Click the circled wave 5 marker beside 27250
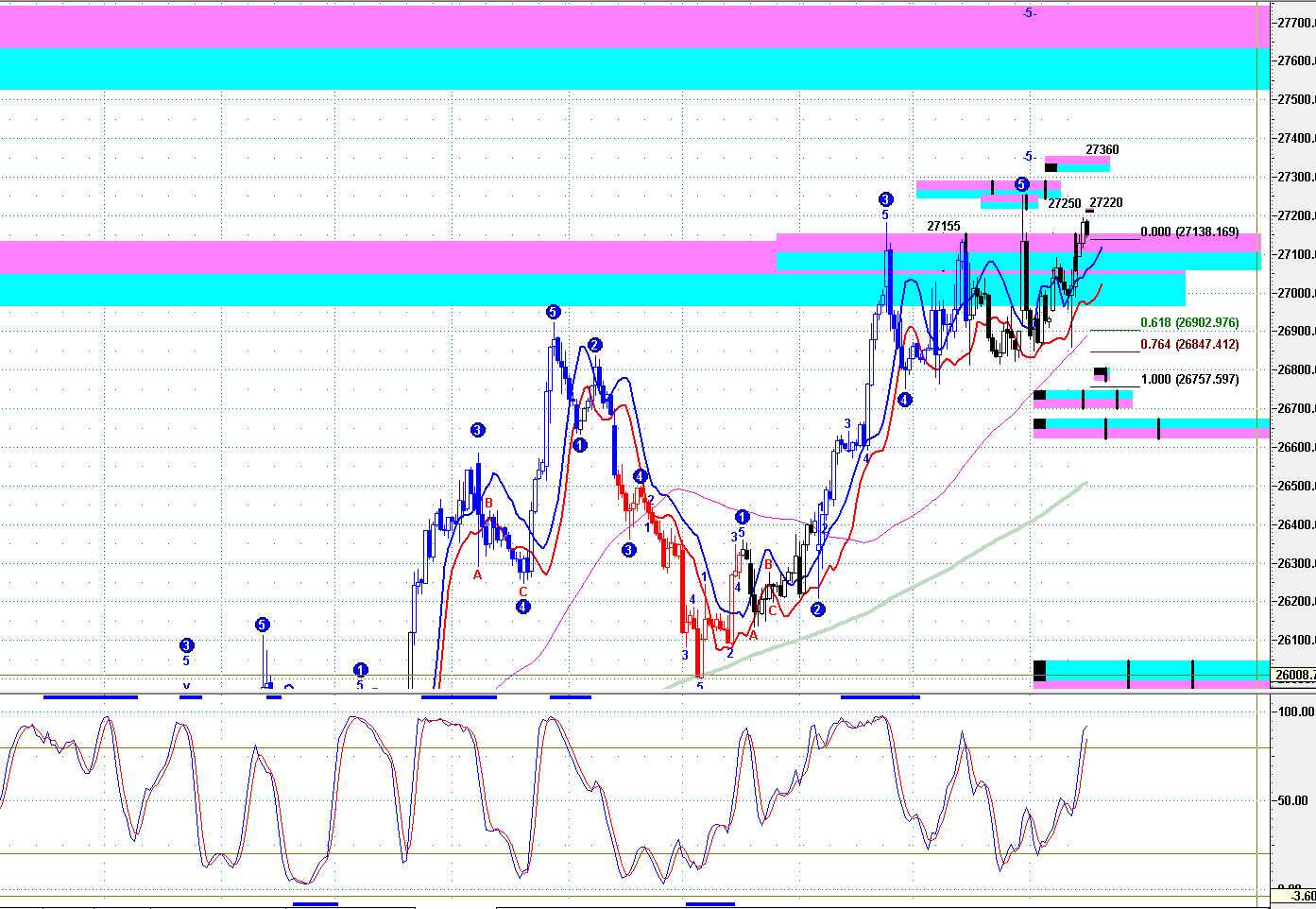This screenshot has width=1316, height=909. 1022,184
